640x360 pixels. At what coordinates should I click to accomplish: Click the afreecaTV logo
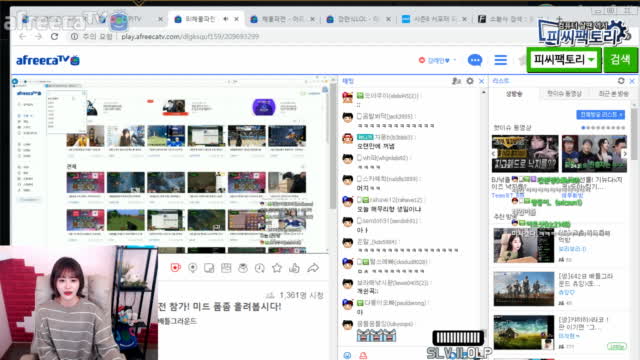point(48,60)
